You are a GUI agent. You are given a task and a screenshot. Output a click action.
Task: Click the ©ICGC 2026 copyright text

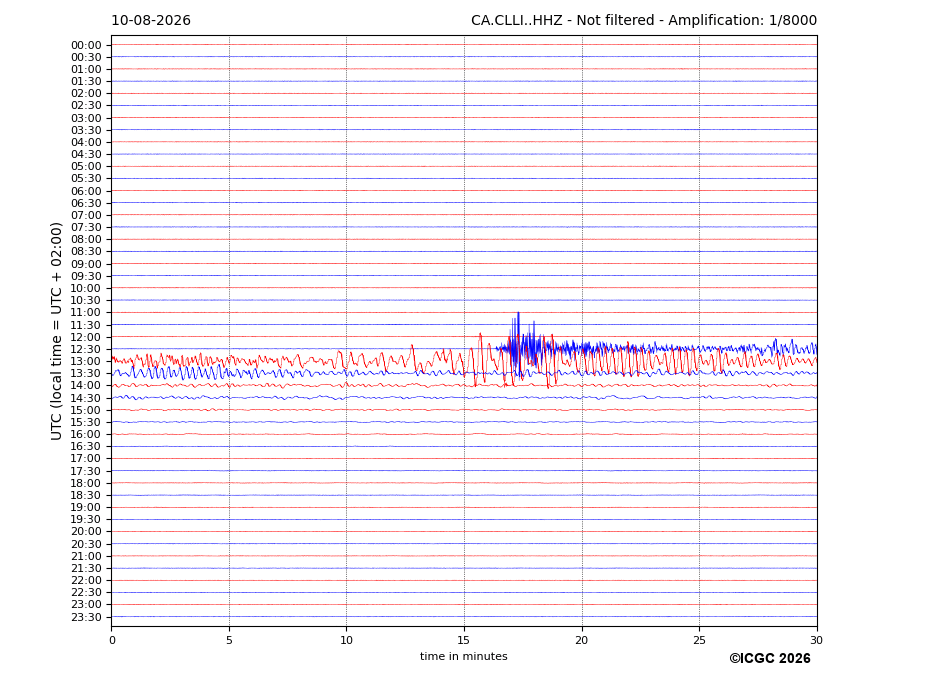(x=770, y=659)
